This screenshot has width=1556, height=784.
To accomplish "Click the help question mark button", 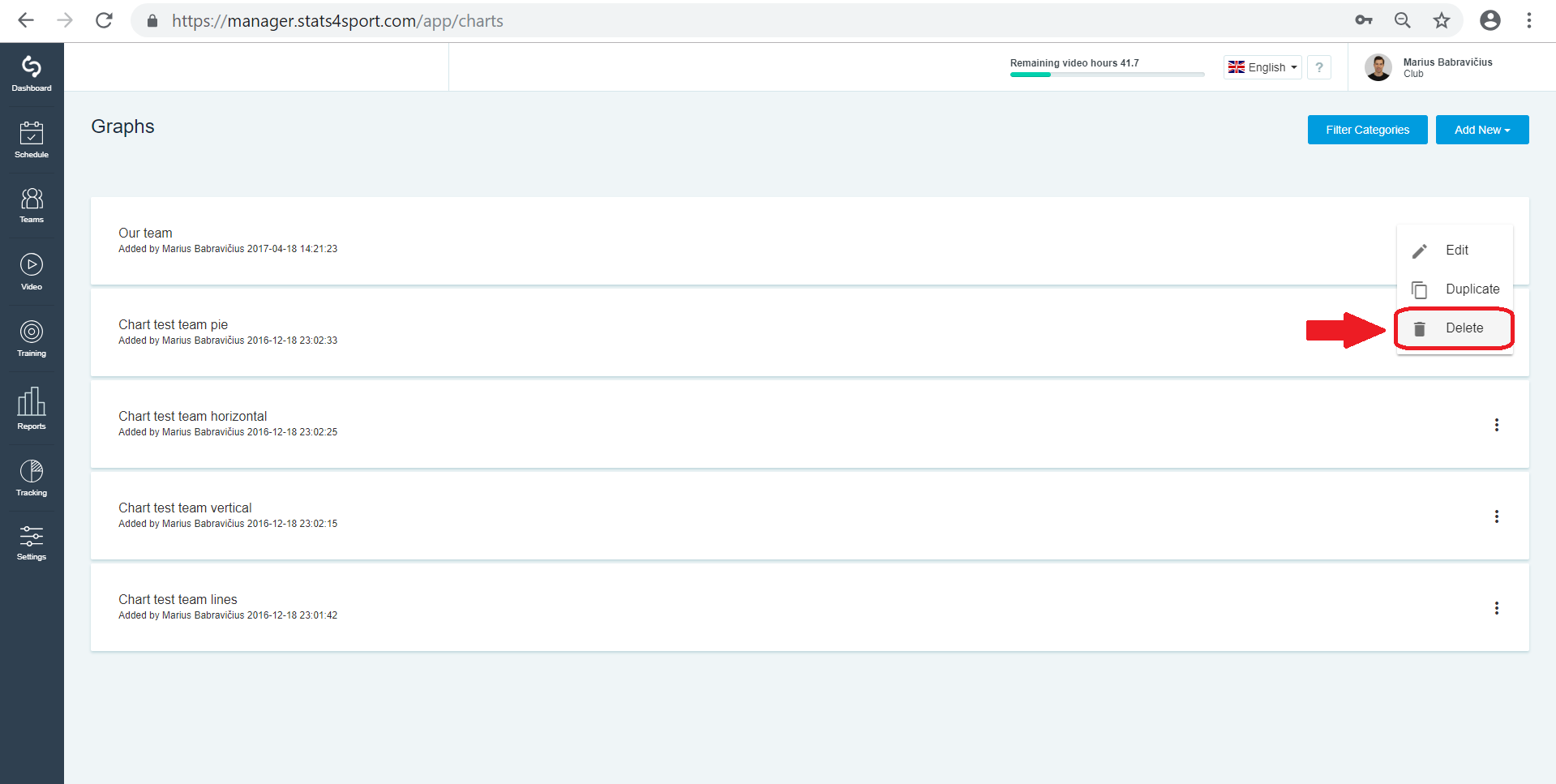I will (1319, 67).
